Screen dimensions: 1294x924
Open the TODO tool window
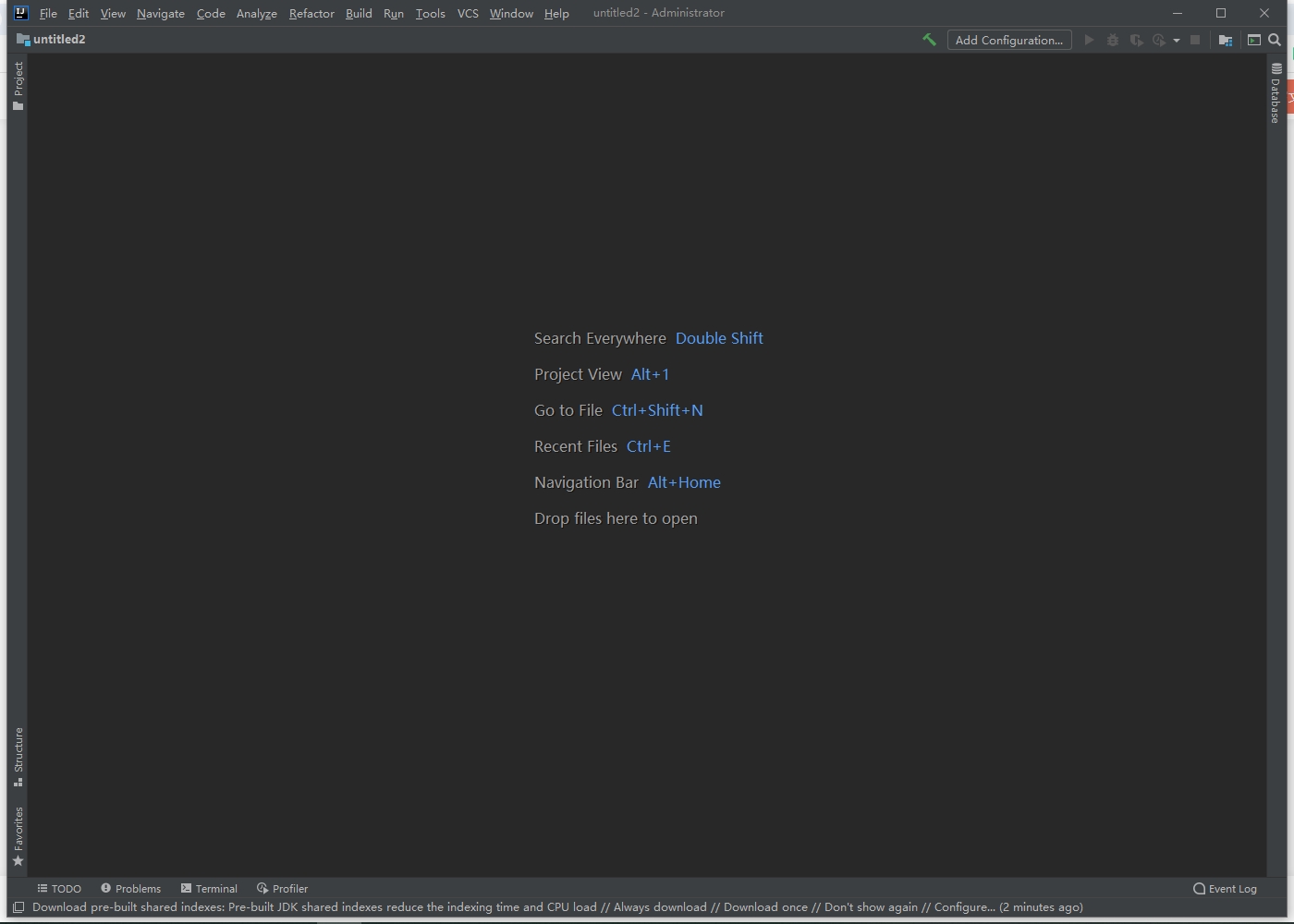click(x=59, y=888)
